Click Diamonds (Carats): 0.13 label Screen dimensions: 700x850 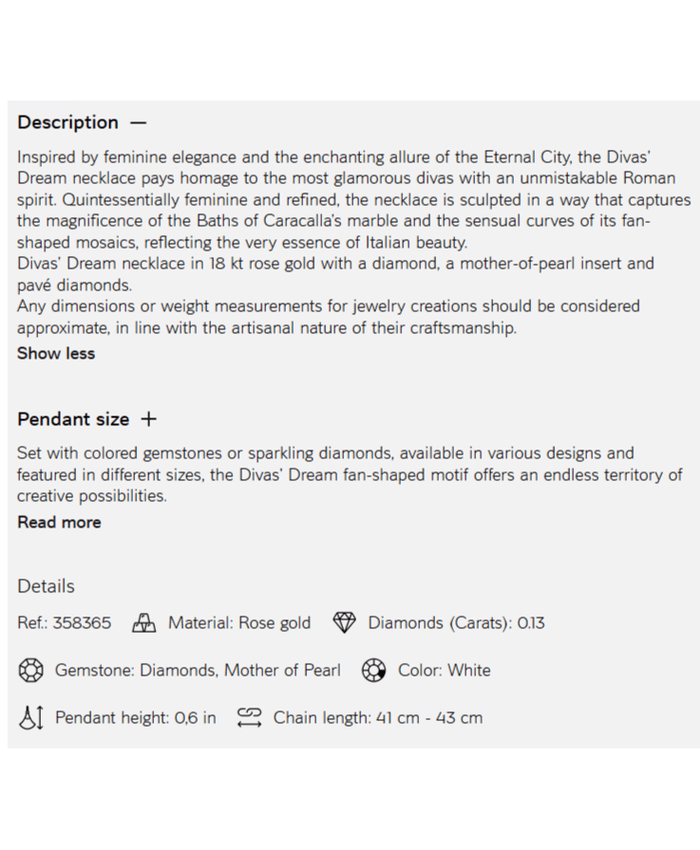(456, 623)
